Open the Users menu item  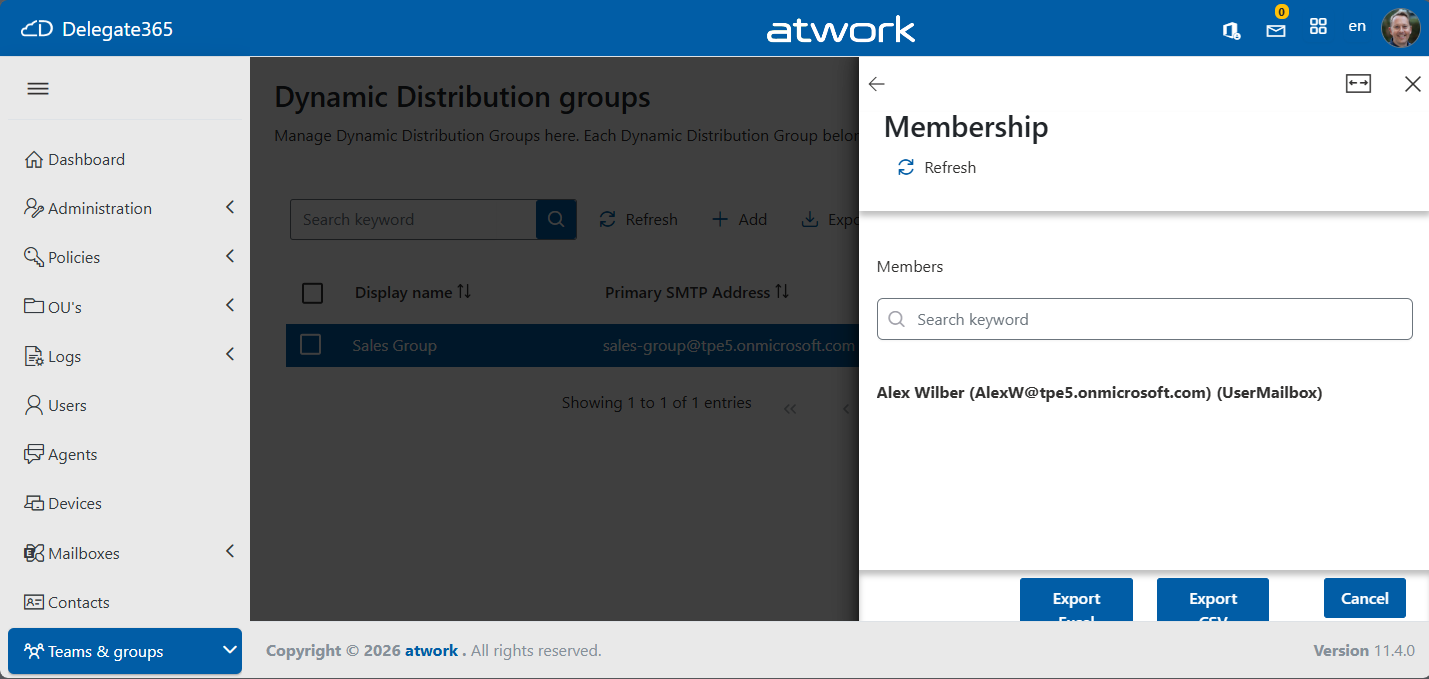coord(67,405)
